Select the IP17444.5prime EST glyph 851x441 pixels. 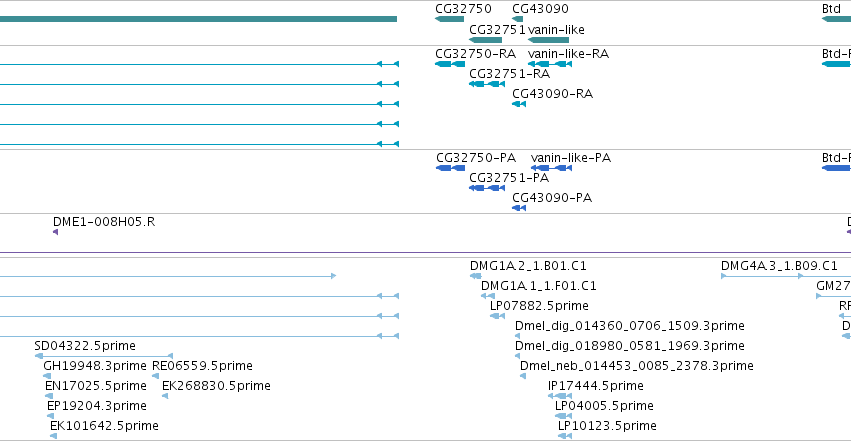[x=560, y=396]
